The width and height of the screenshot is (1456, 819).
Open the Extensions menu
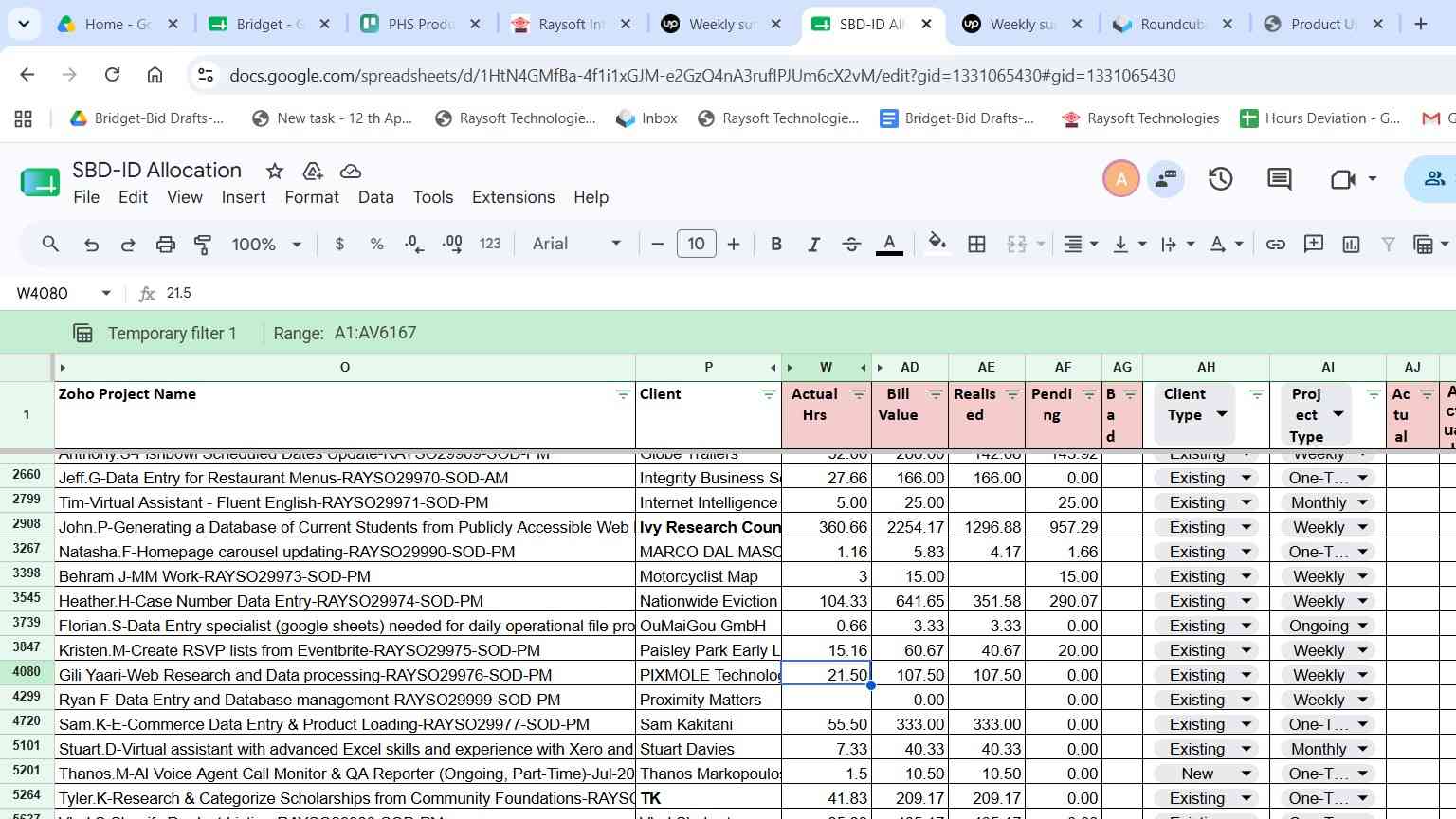(513, 197)
